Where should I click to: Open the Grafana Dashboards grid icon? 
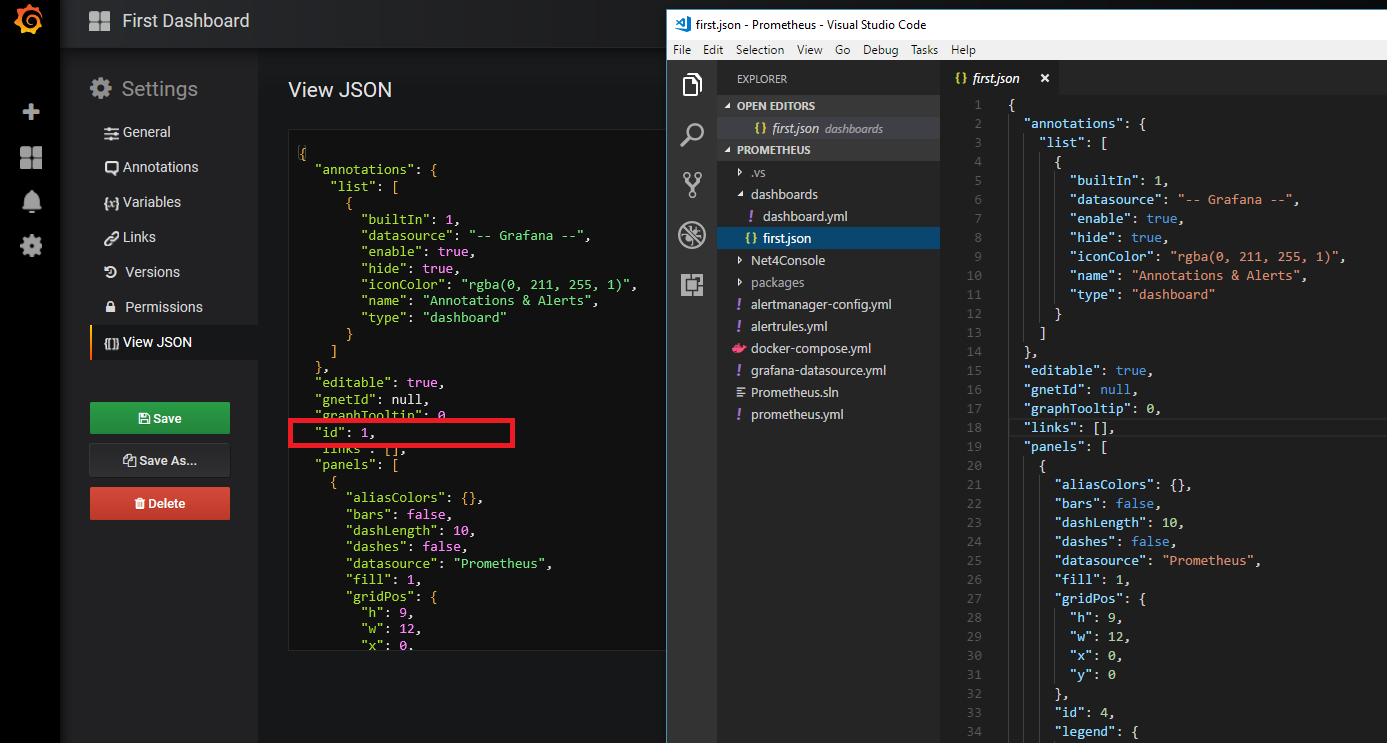coord(31,157)
